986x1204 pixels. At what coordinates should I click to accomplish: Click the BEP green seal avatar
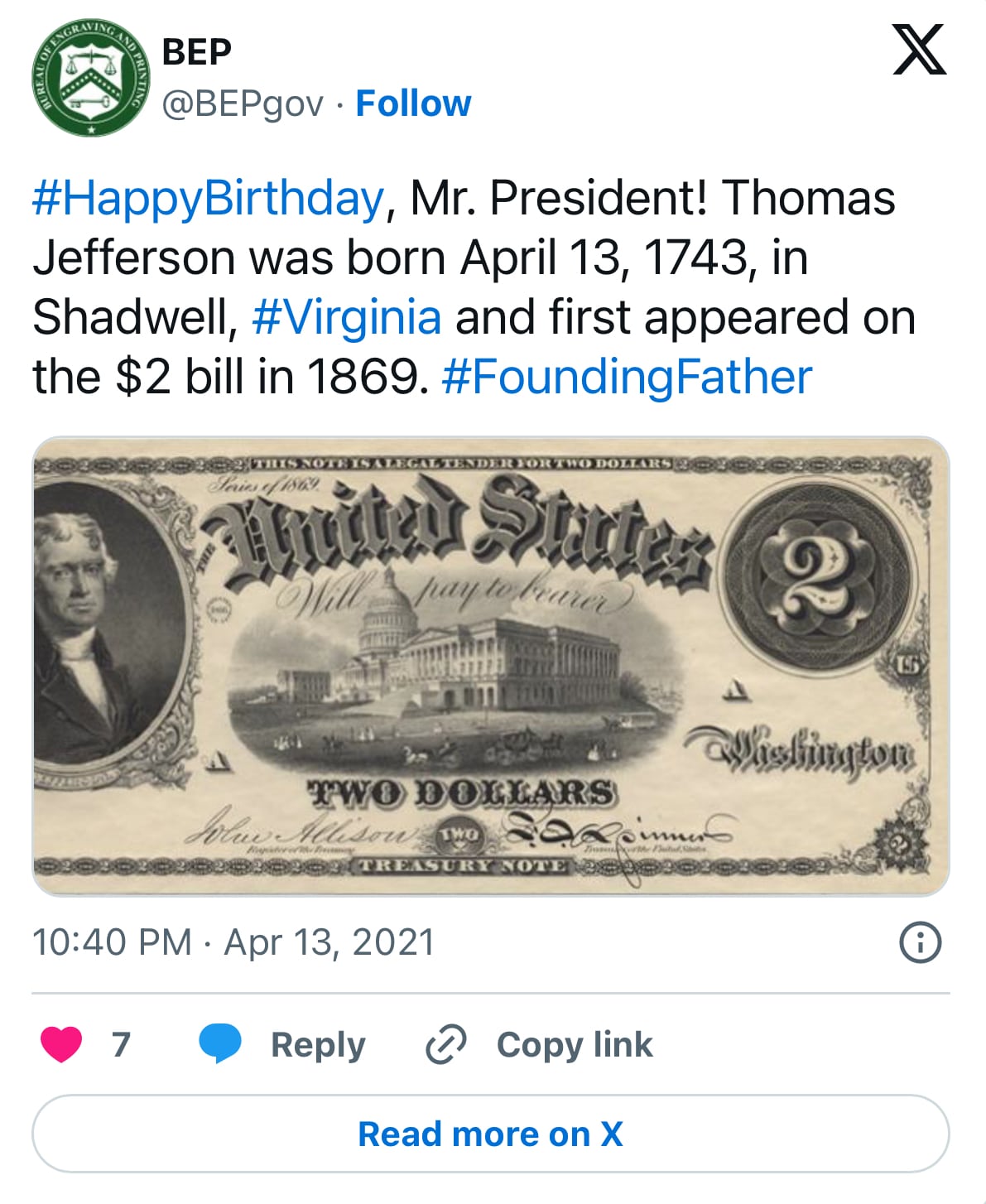[91, 77]
